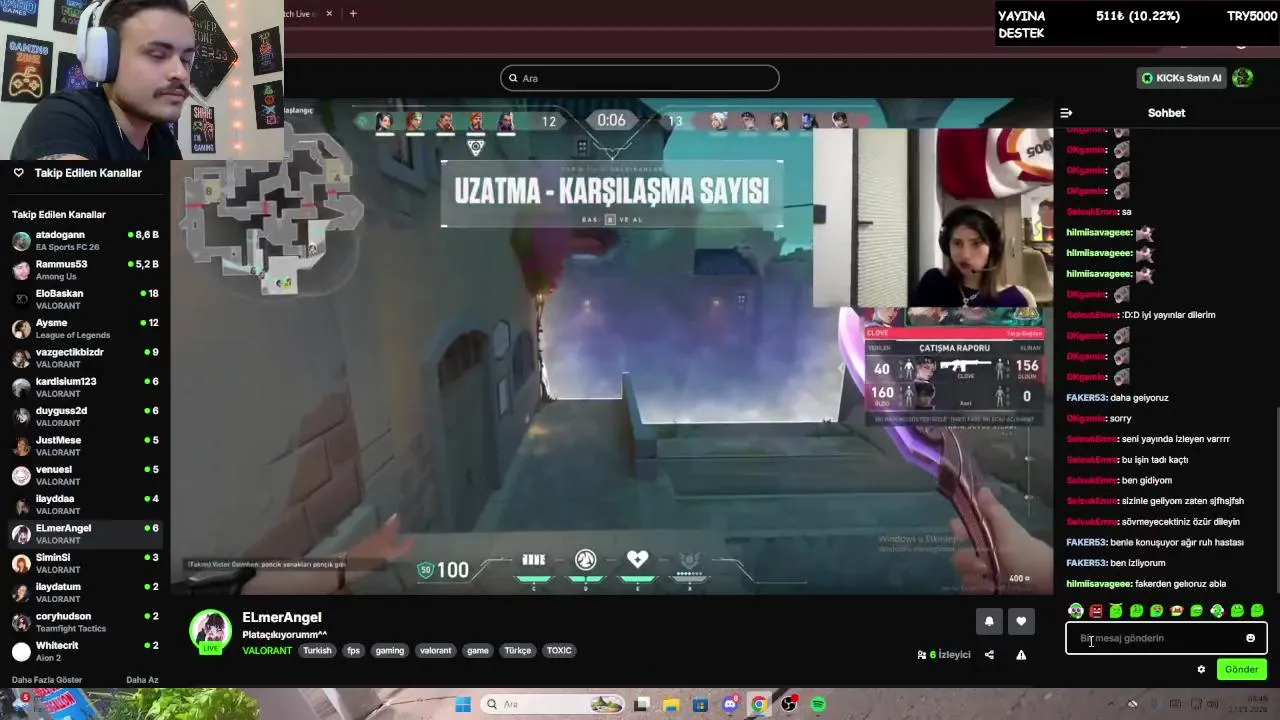Screen dimensions: 1280x720
Task: Open Aysme channel in sidebar
Action: (85, 328)
